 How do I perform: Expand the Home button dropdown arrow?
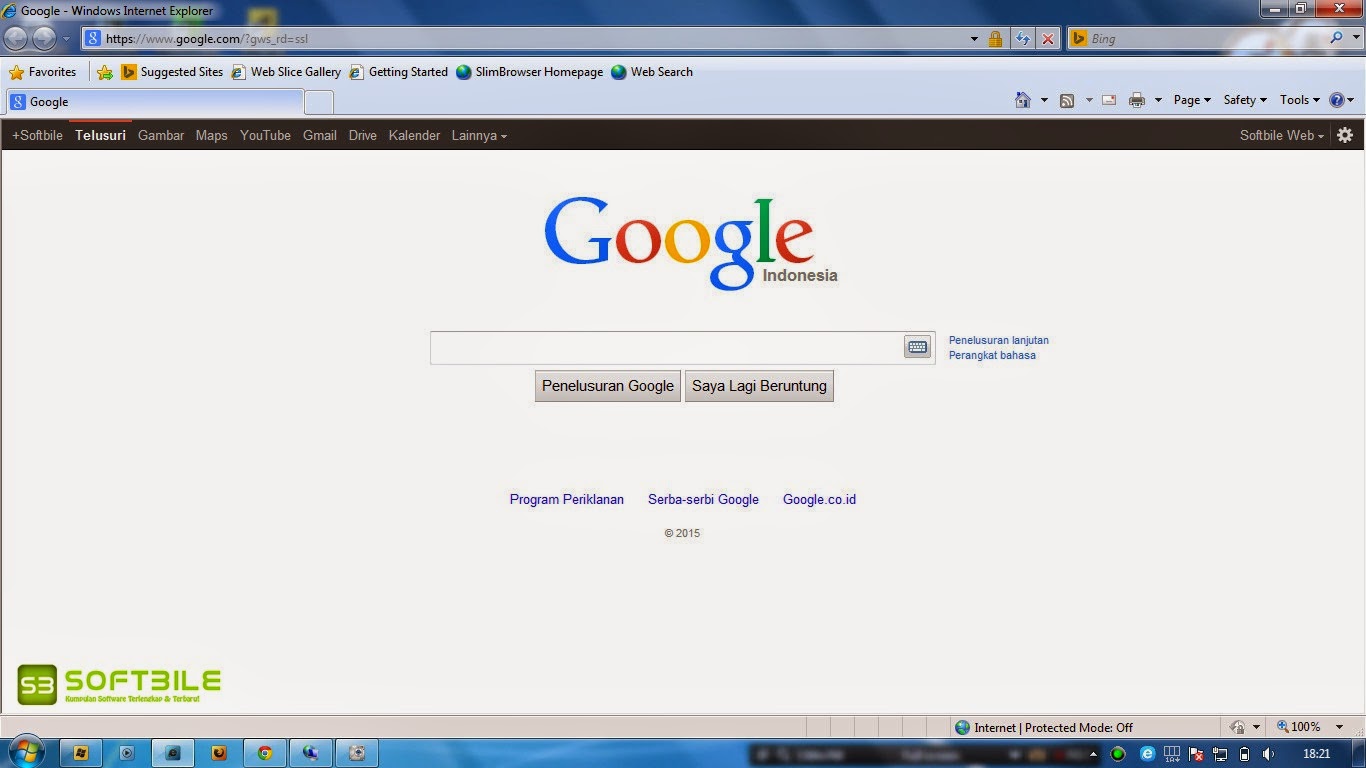tap(1044, 100)
